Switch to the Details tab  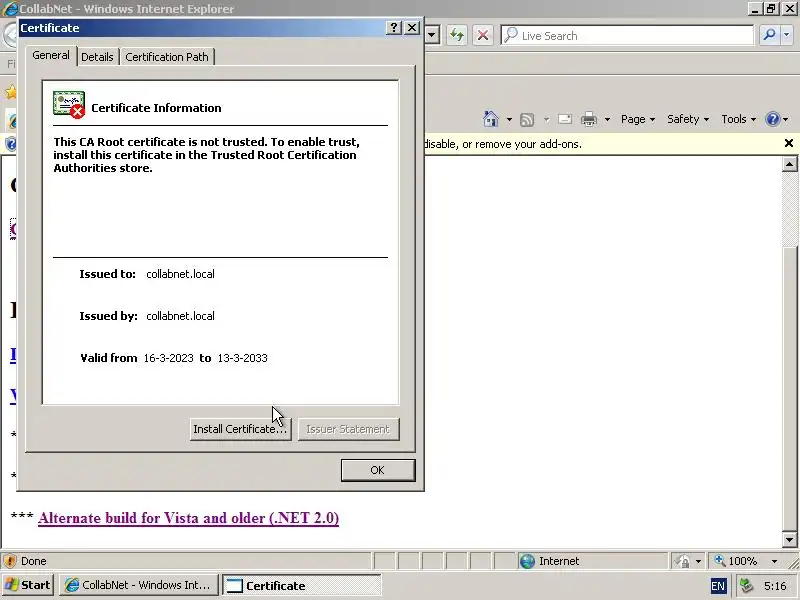[x=97, y=57]
